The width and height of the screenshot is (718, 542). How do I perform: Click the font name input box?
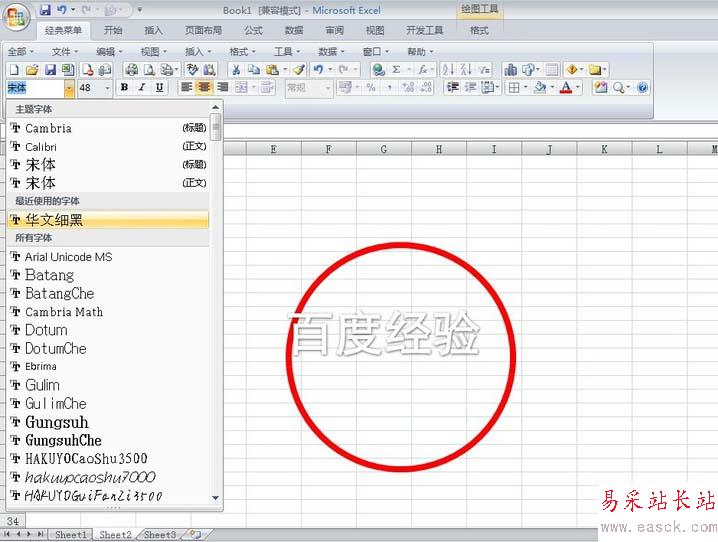point(35,88)
